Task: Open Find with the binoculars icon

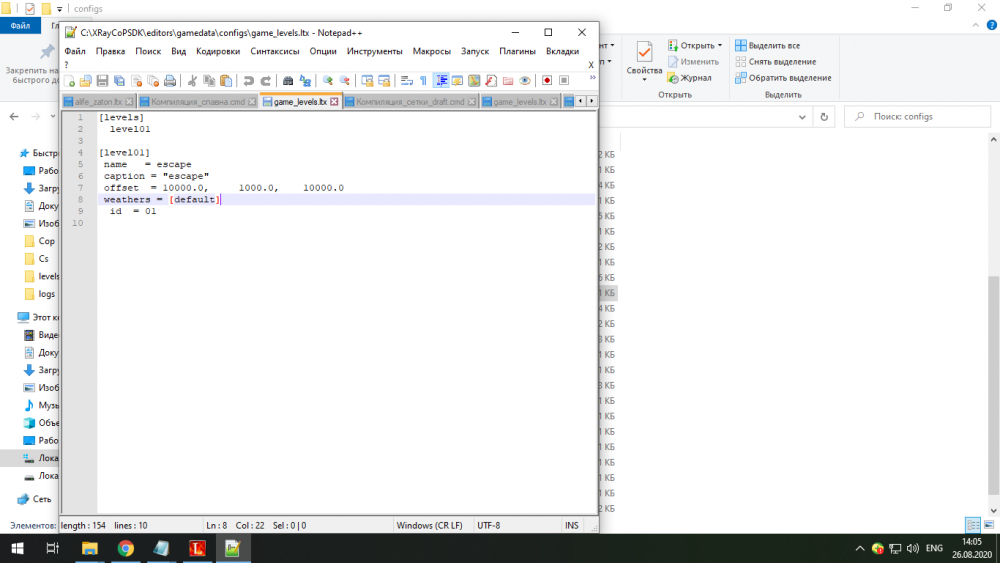Action: (x=289, y=81)
